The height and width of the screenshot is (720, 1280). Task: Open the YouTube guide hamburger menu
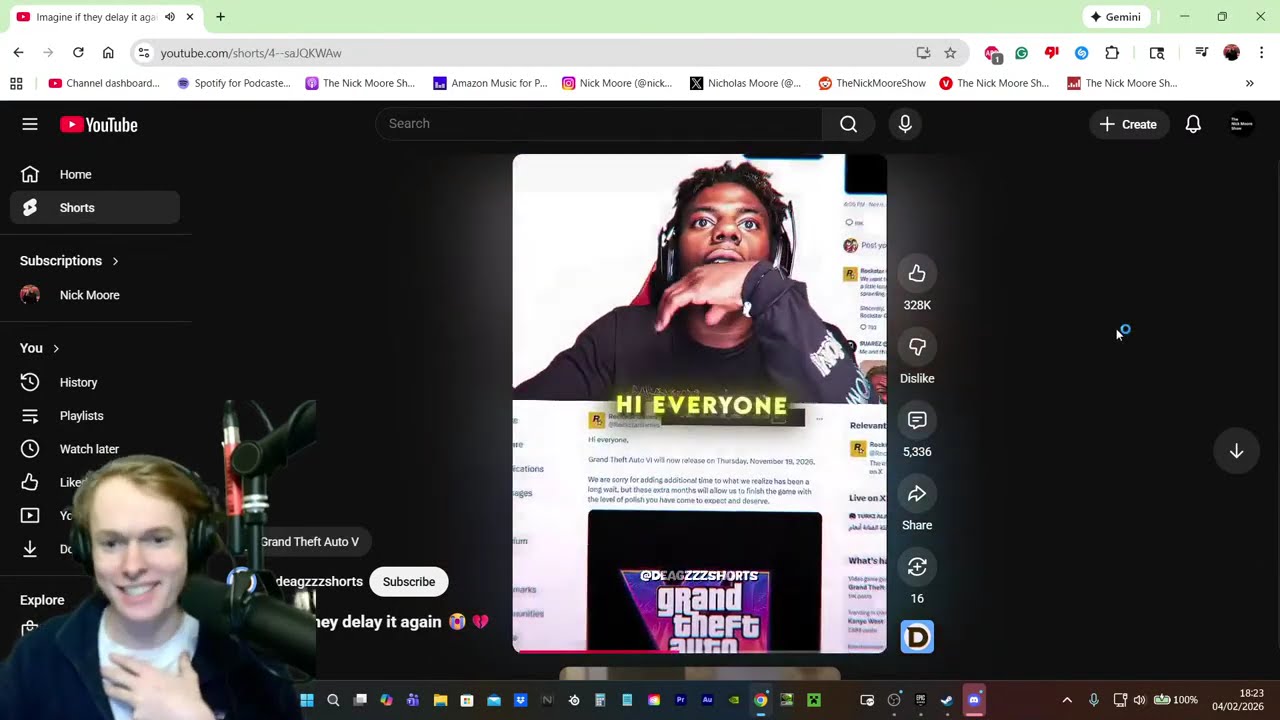(x=30, y=124)
